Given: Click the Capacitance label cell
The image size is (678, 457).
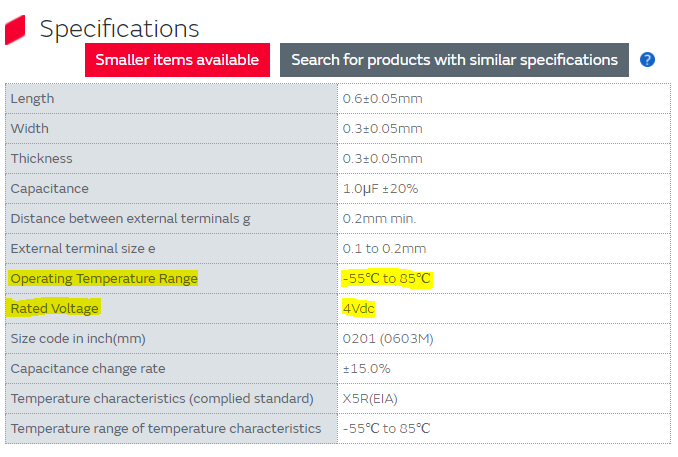Looking at the screenshot, I should click(x=171, y=189).
